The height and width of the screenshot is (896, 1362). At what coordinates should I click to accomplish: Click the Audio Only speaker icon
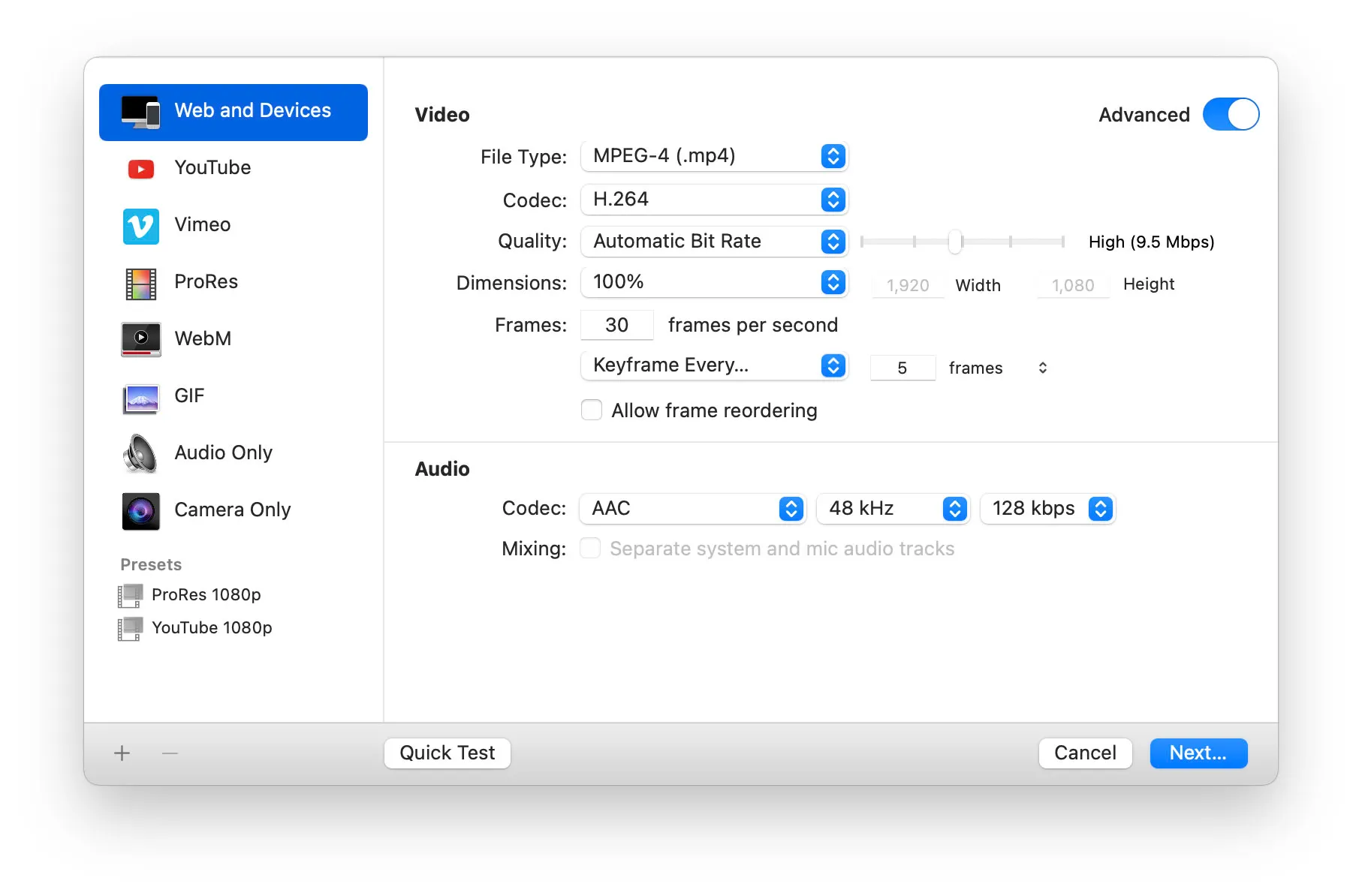pyautogui.click(x=140, y=453)
